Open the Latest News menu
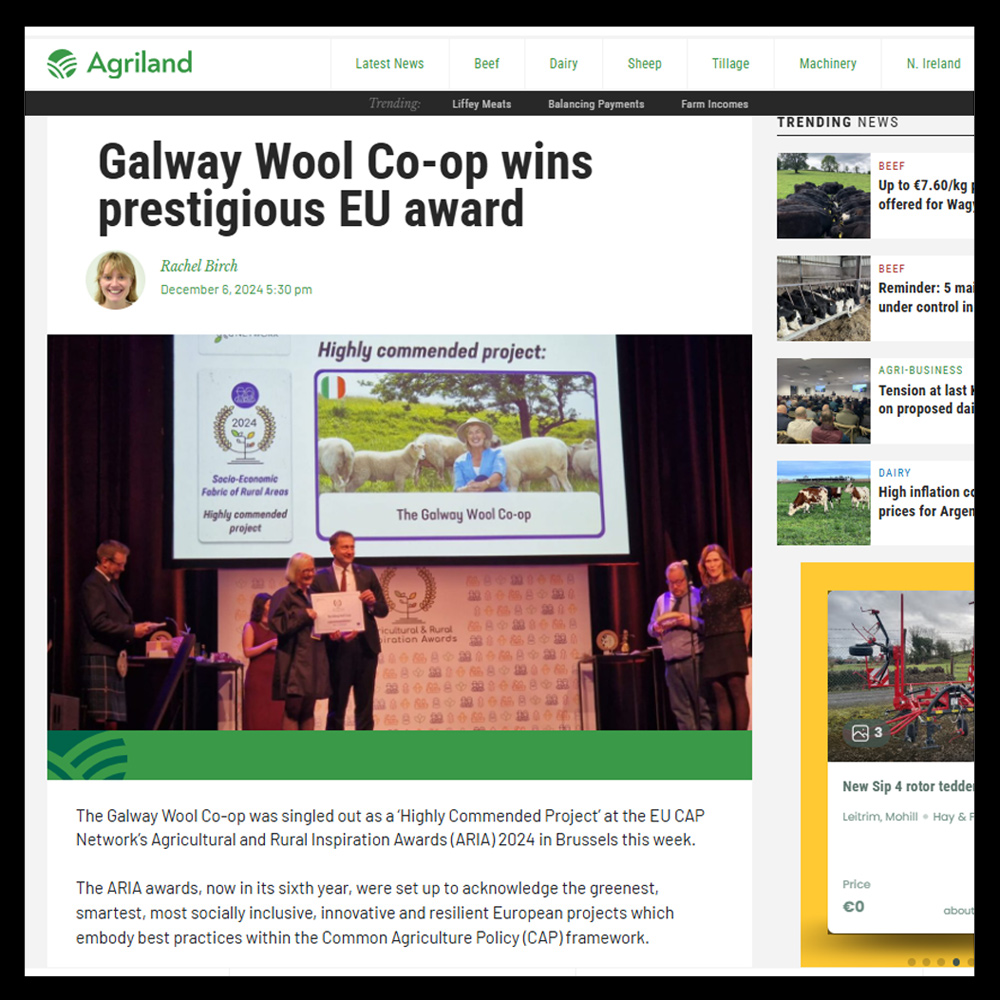 (389, 64)
